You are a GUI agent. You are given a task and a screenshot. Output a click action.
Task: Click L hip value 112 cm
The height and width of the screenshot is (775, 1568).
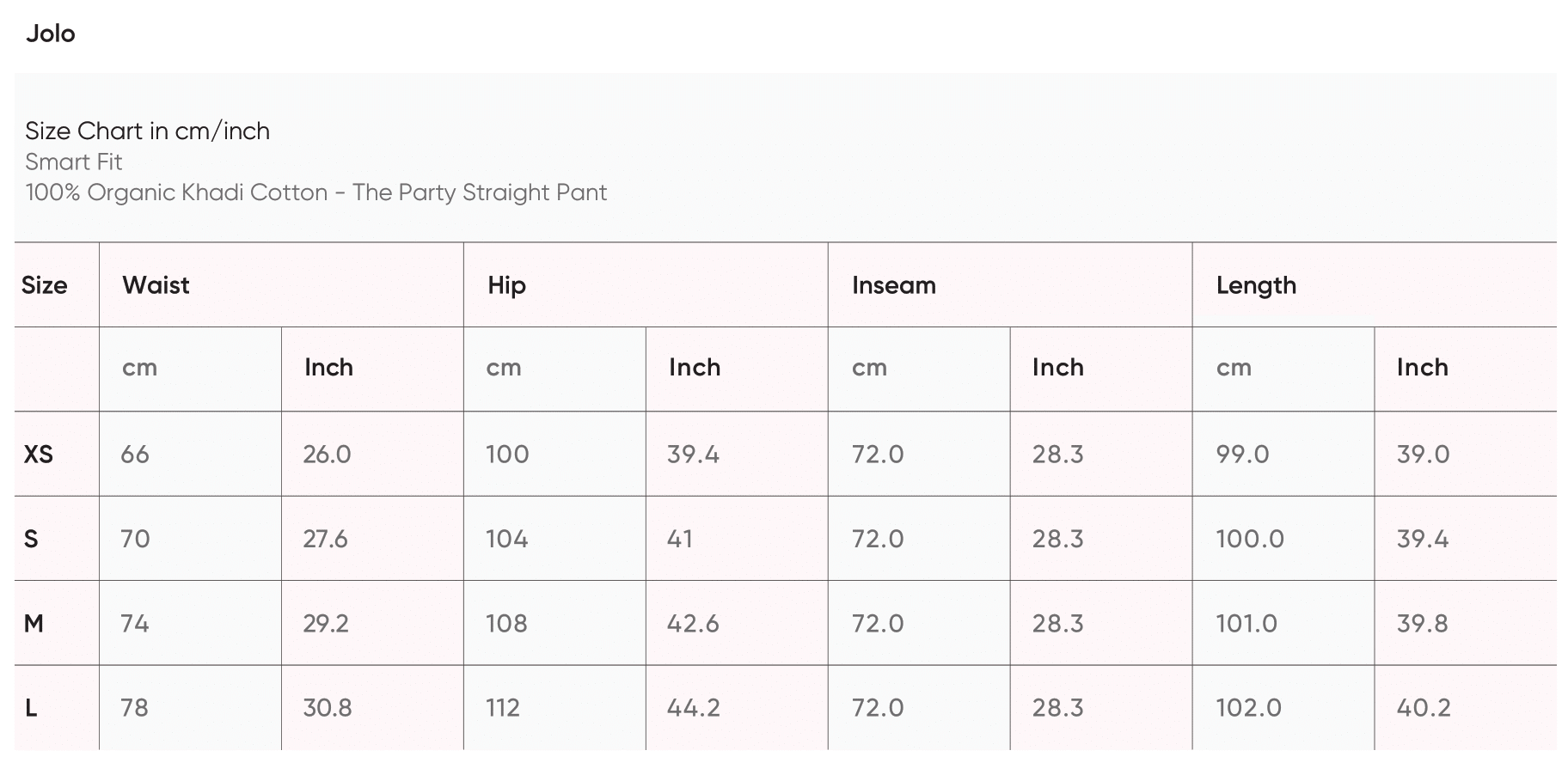(x=503, y=708)
